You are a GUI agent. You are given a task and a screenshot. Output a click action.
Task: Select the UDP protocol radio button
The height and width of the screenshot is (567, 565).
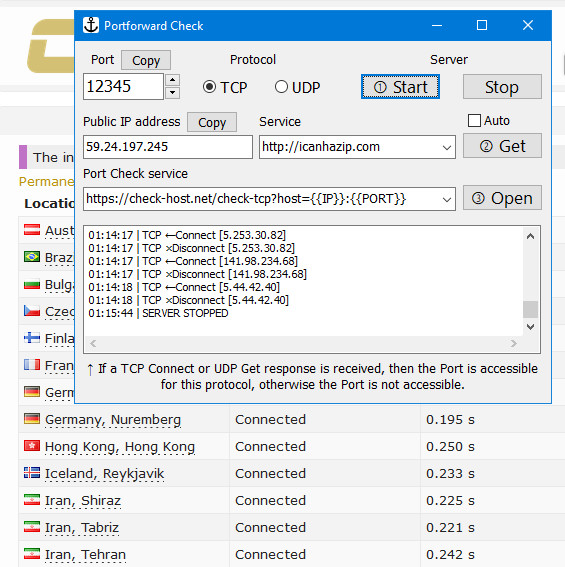pyautogui.click(x=281, y=87)
